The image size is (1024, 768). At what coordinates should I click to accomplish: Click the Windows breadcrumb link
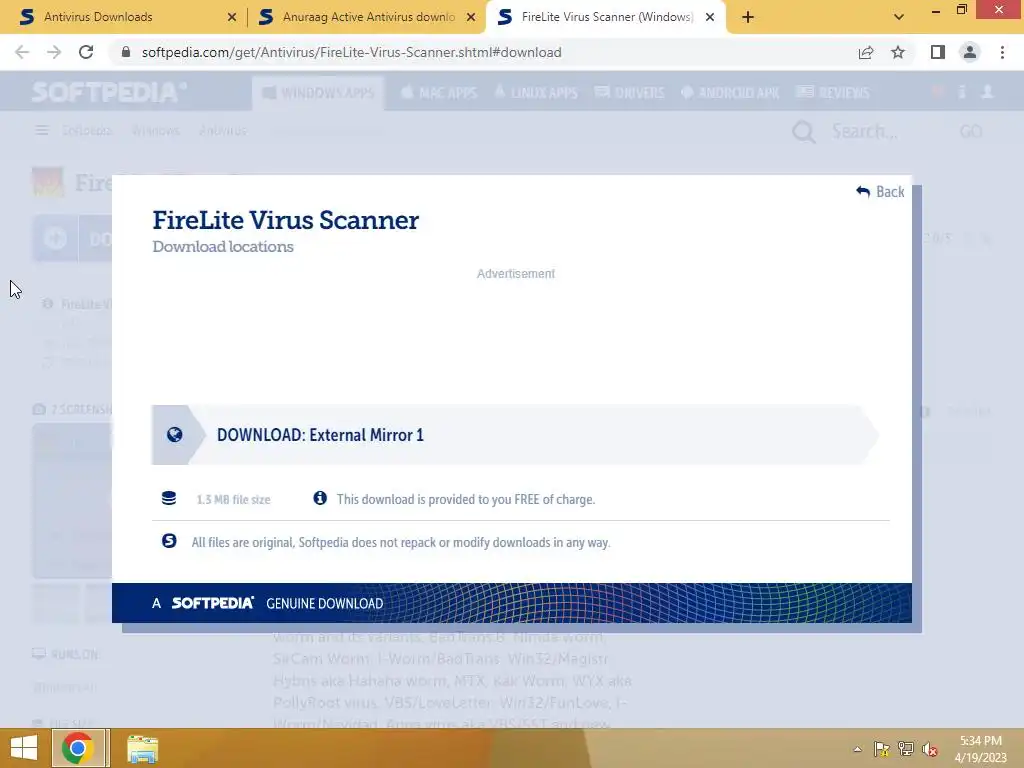click(x=155, y=131)
